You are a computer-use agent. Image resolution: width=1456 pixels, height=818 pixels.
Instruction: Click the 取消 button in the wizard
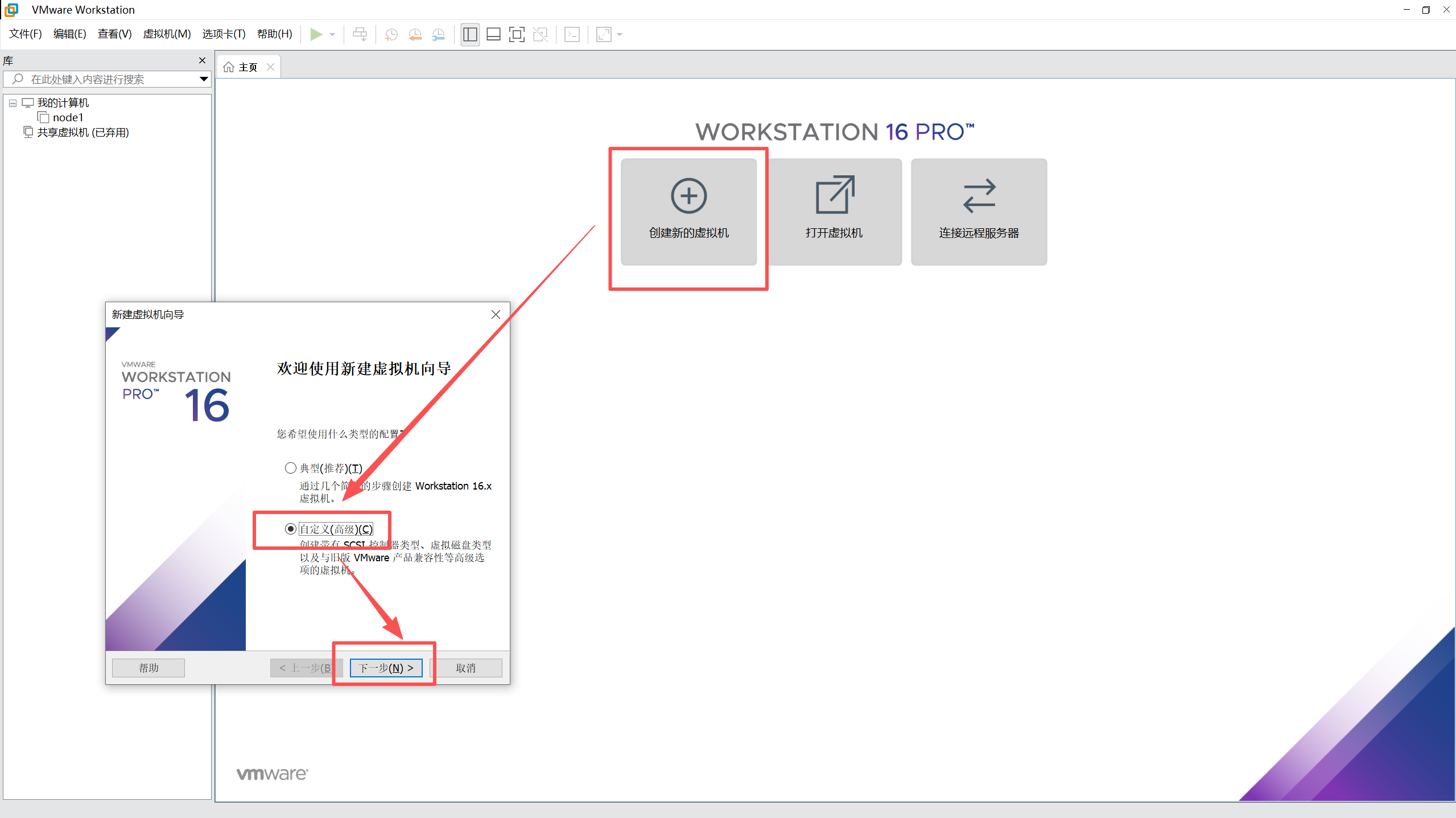pos(465,668)
